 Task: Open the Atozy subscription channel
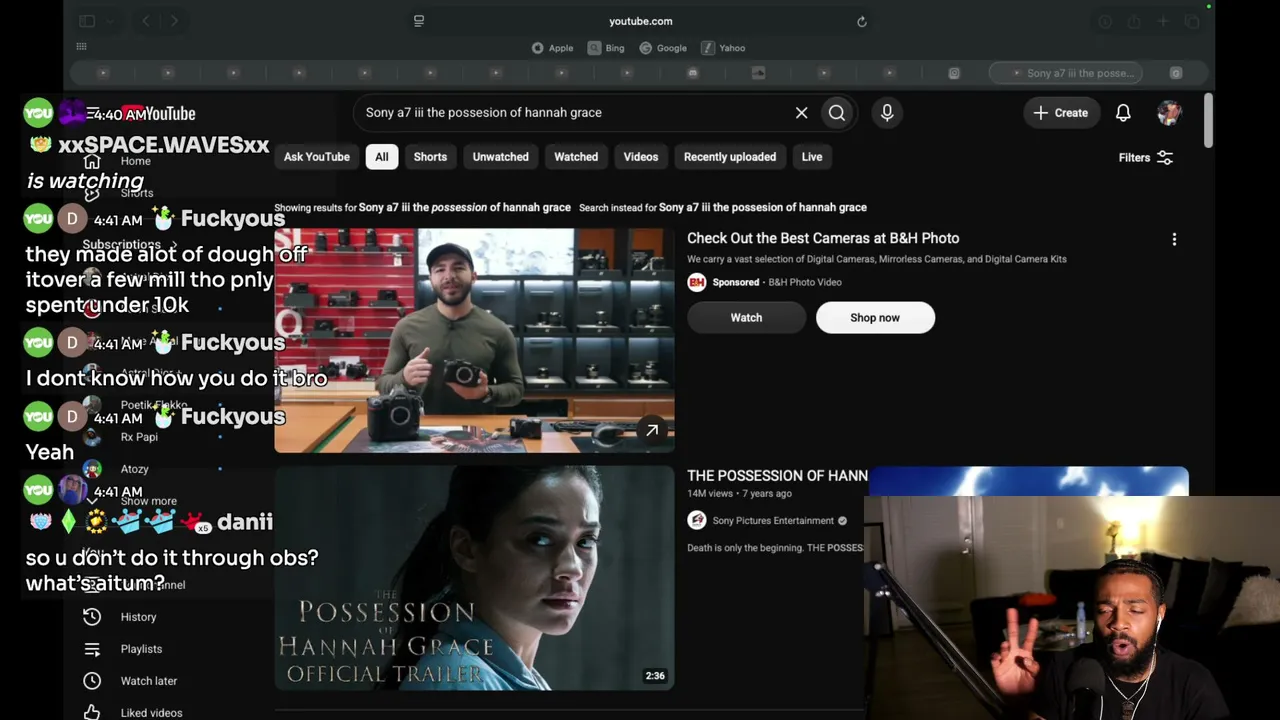click(134, 469)
